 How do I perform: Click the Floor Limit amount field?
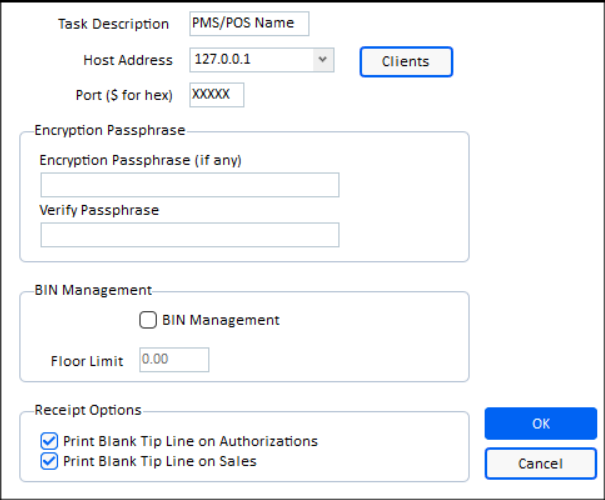click(x=174, y=360)
